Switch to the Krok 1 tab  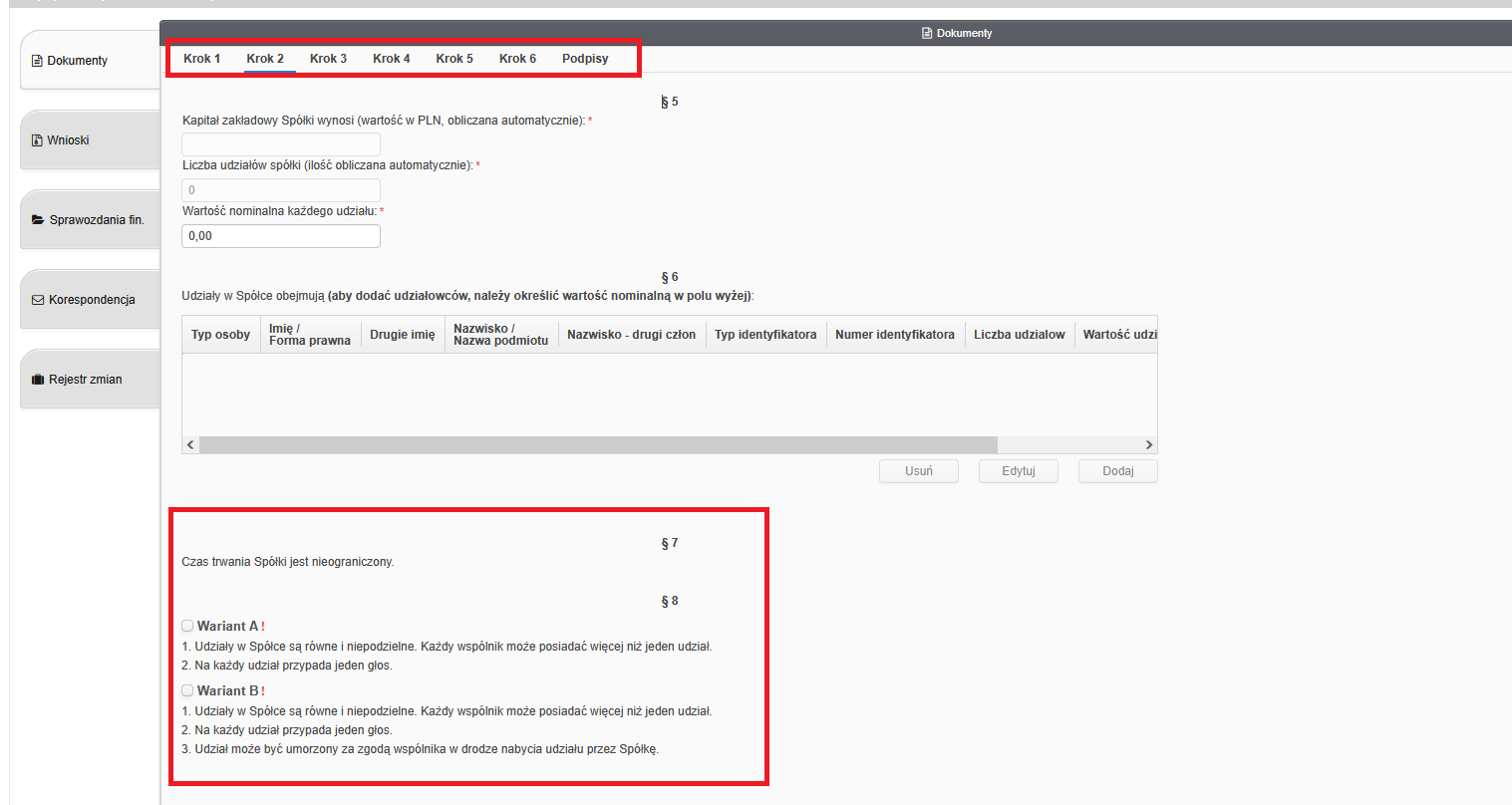point(202,59)
